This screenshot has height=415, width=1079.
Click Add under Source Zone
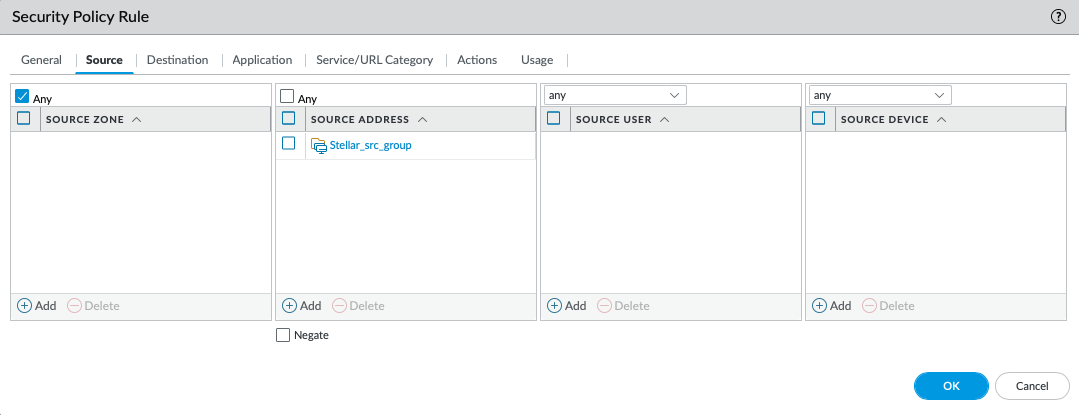click(37, 306)
